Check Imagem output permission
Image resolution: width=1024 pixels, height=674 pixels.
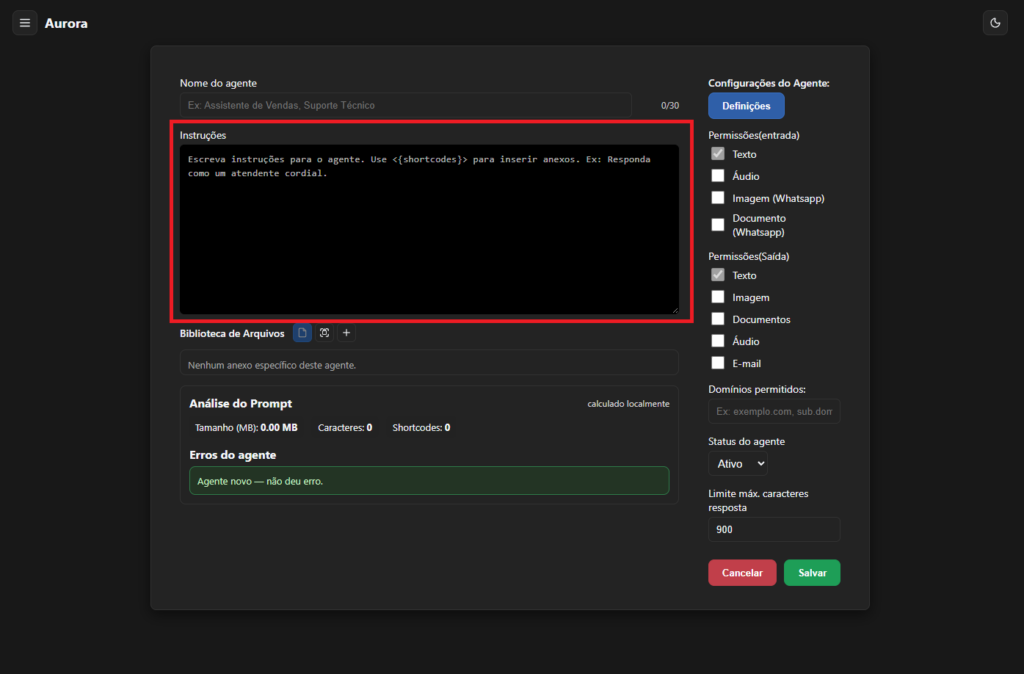pos(717,297)
